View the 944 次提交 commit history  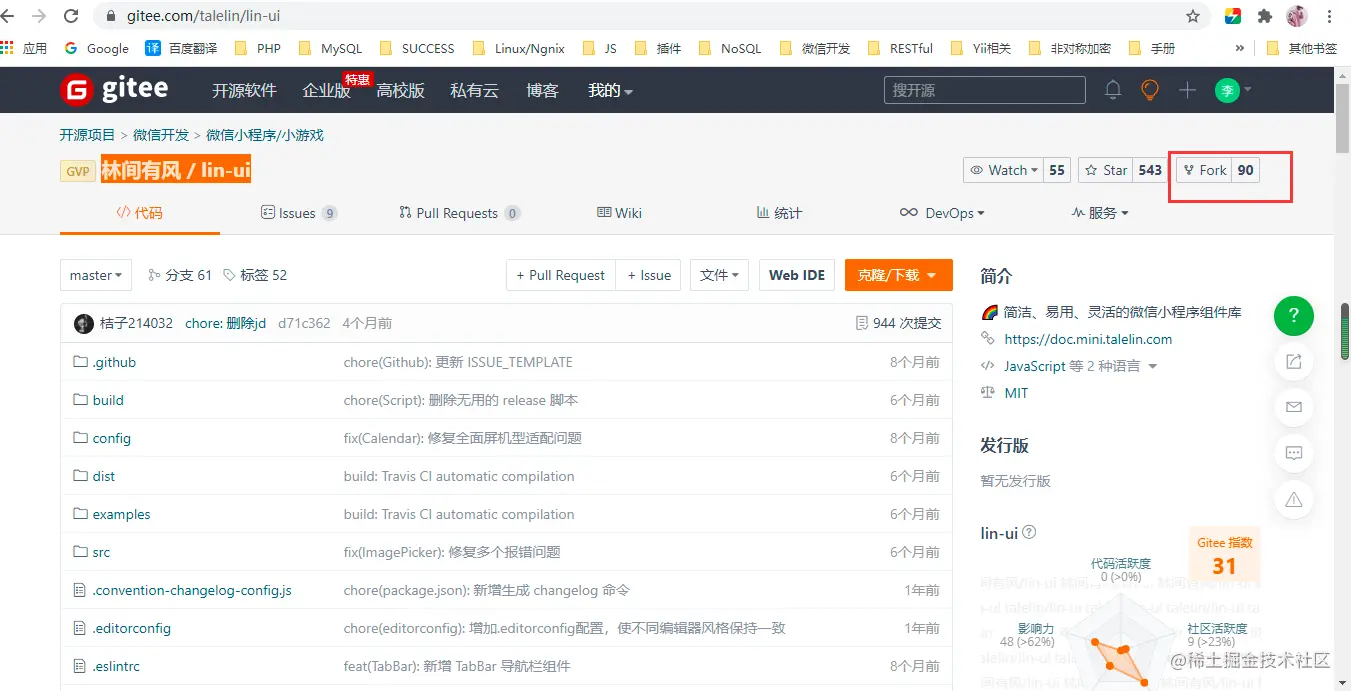click(899, 323)
